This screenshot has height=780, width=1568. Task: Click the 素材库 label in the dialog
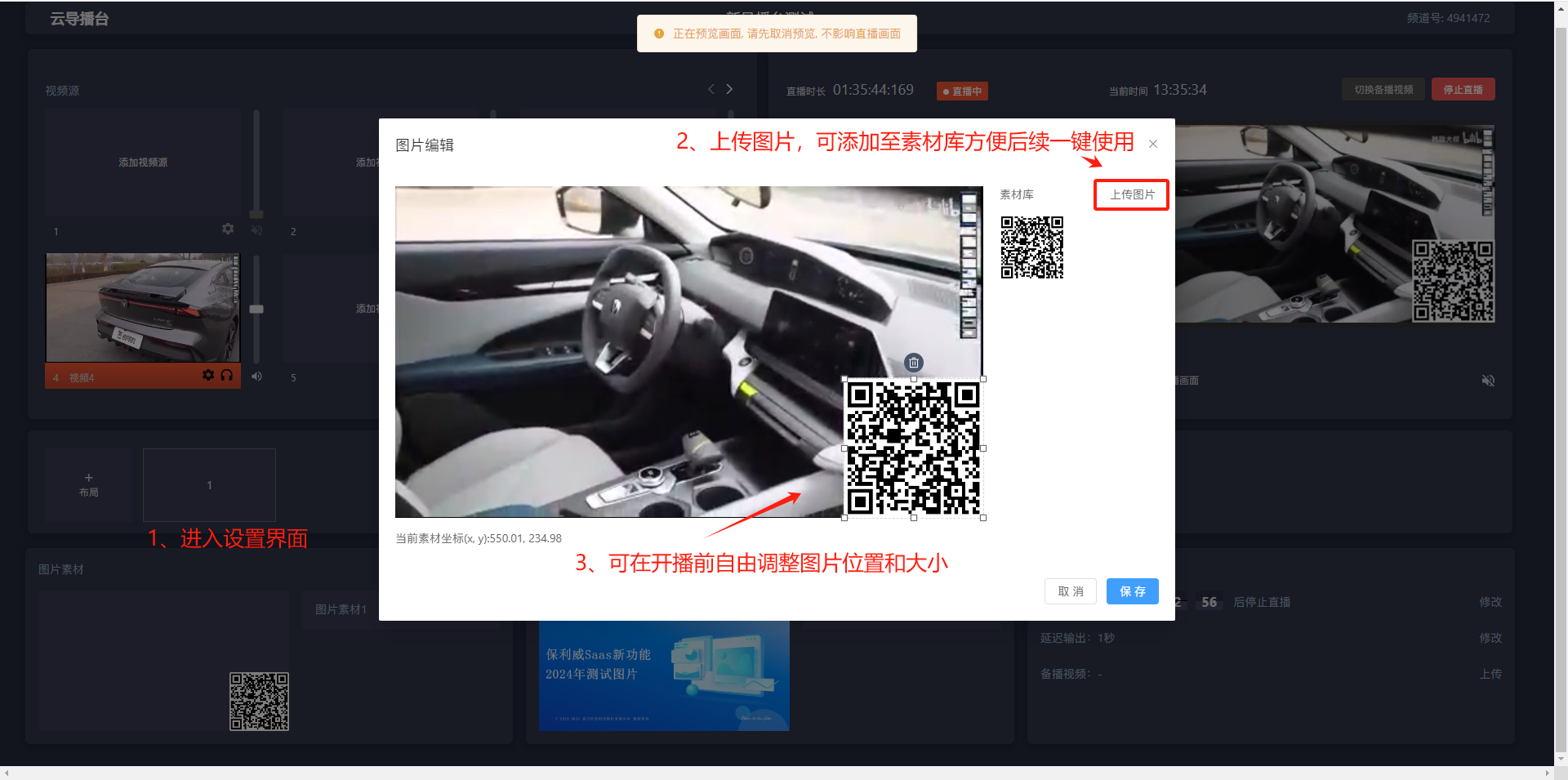[1017, 194]
